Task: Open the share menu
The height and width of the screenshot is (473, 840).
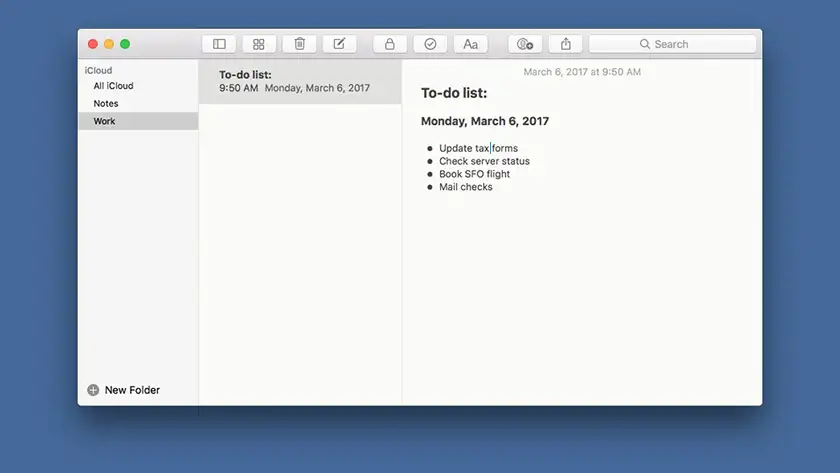Action: click(566, 44)
